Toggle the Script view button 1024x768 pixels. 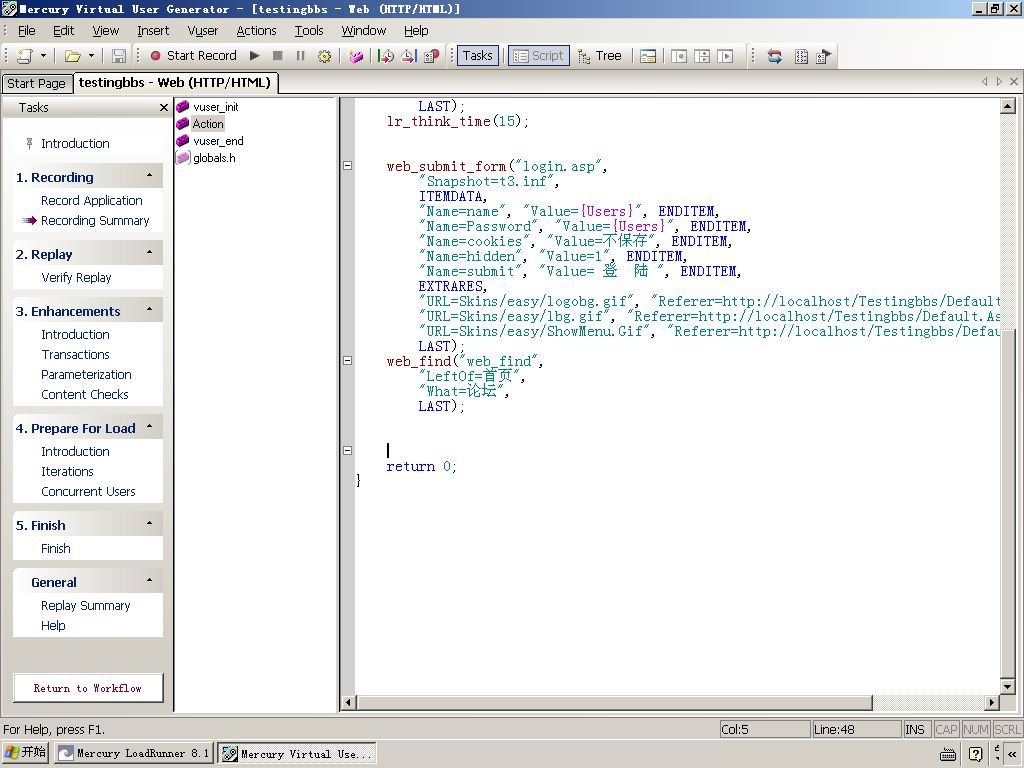[539, 56]
